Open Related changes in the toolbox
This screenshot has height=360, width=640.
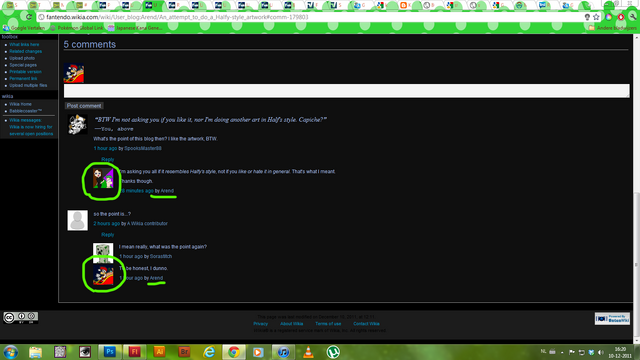[25, 51]
